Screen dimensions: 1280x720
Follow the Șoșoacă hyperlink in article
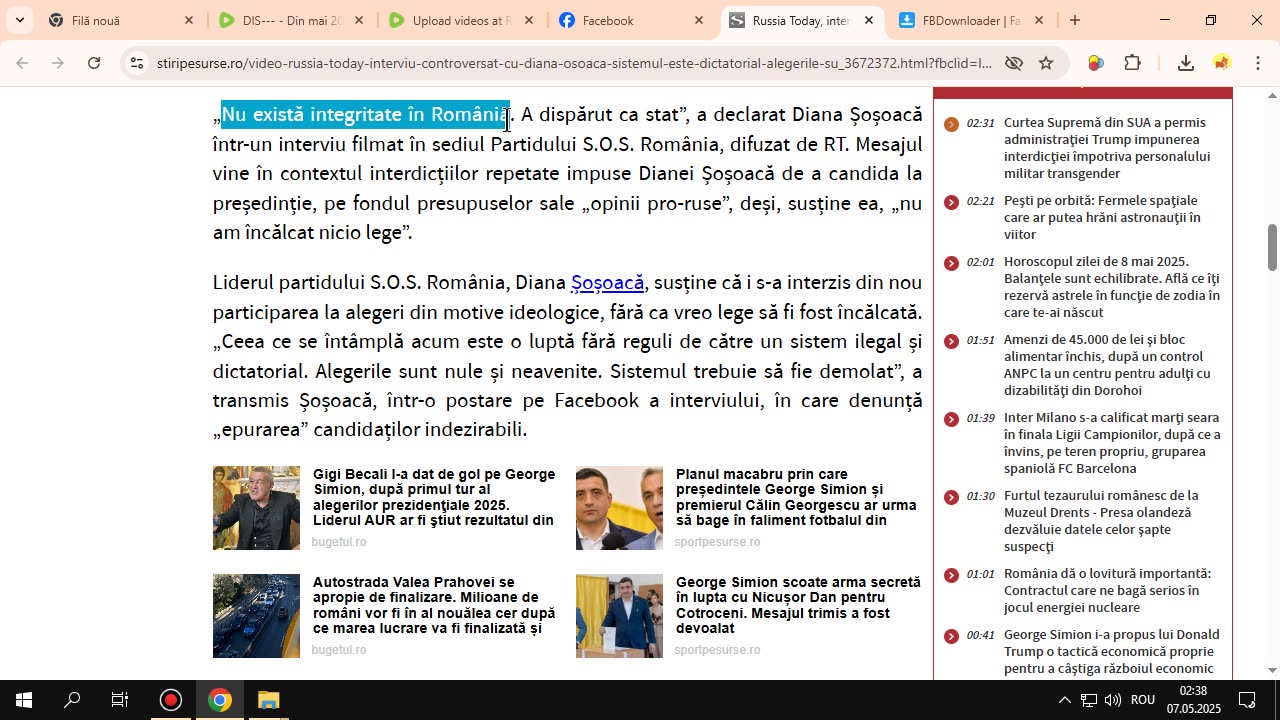(x=607, y=283)
